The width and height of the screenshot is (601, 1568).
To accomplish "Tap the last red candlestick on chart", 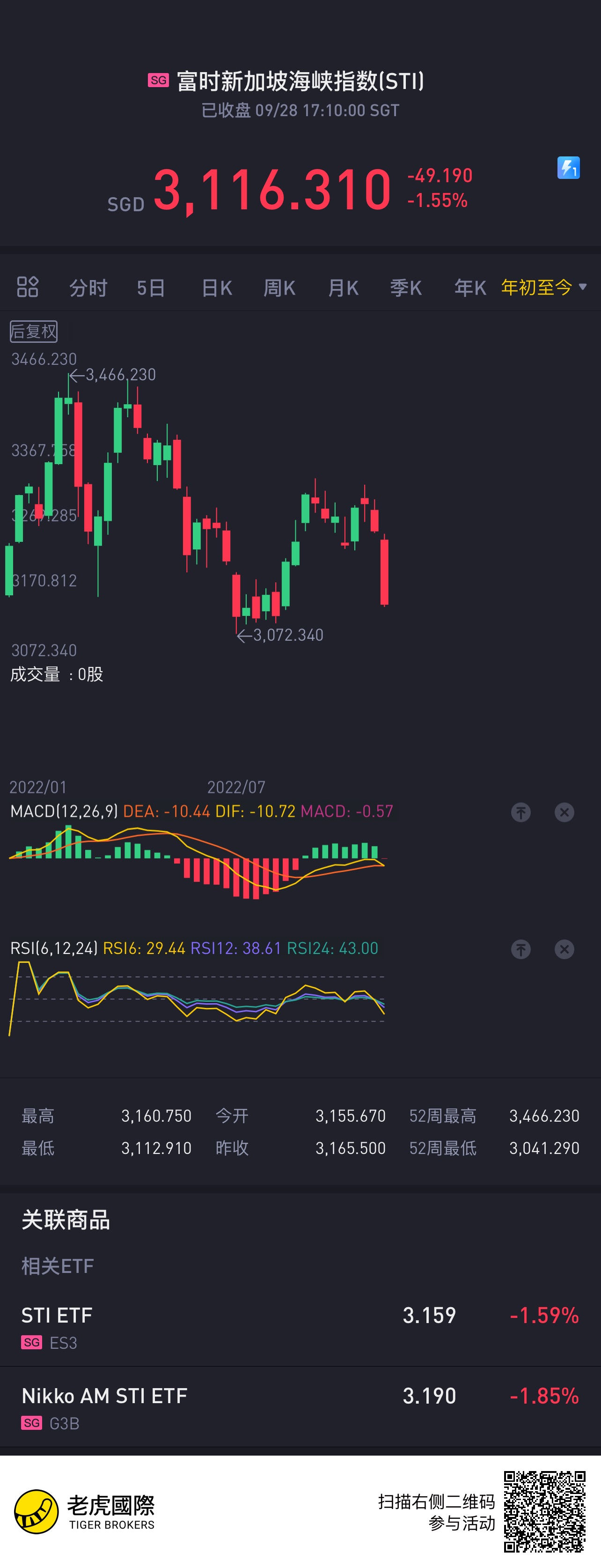I will pos(384,571).
